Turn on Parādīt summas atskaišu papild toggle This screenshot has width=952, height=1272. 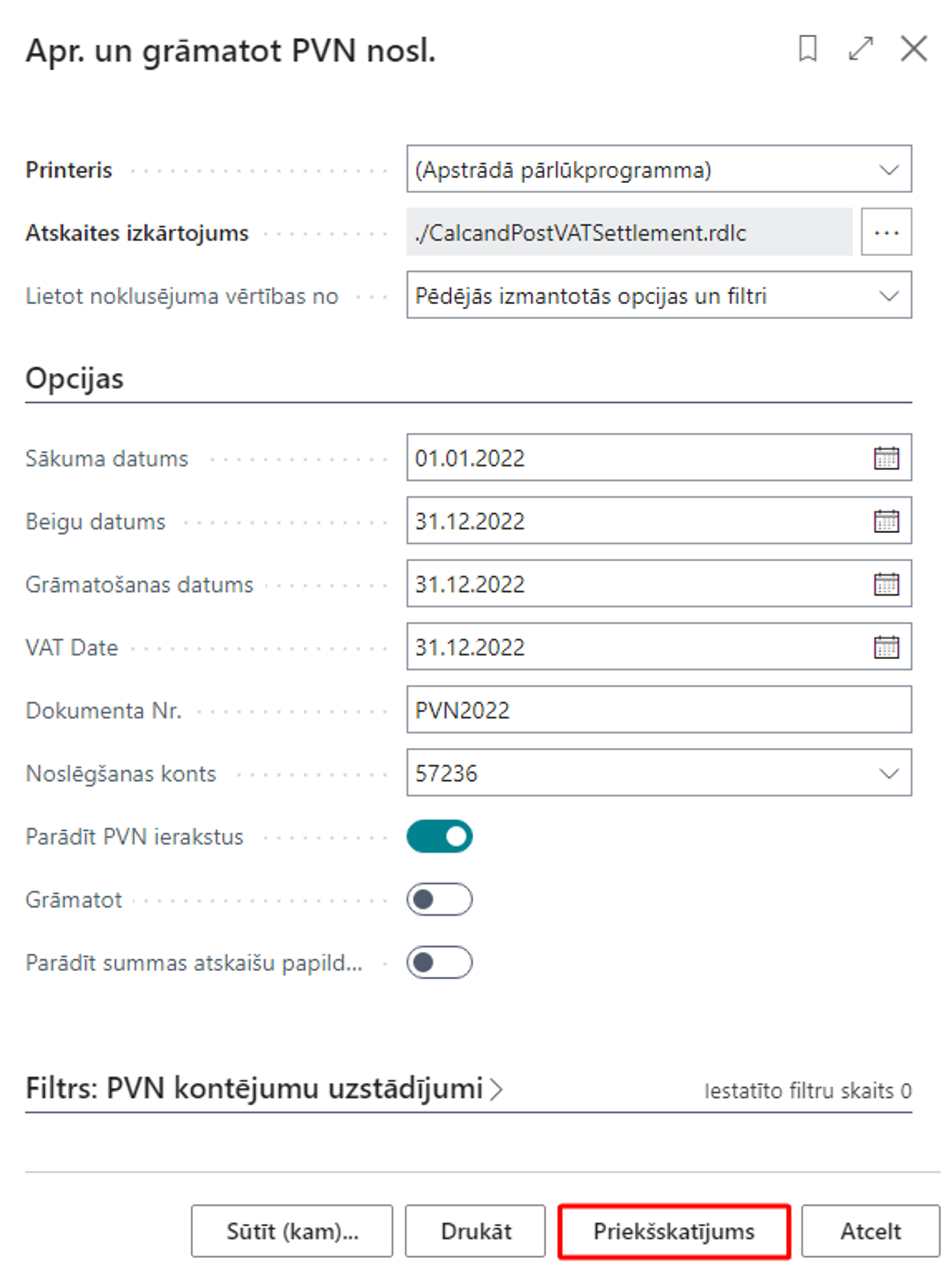[x=440, y=962]
